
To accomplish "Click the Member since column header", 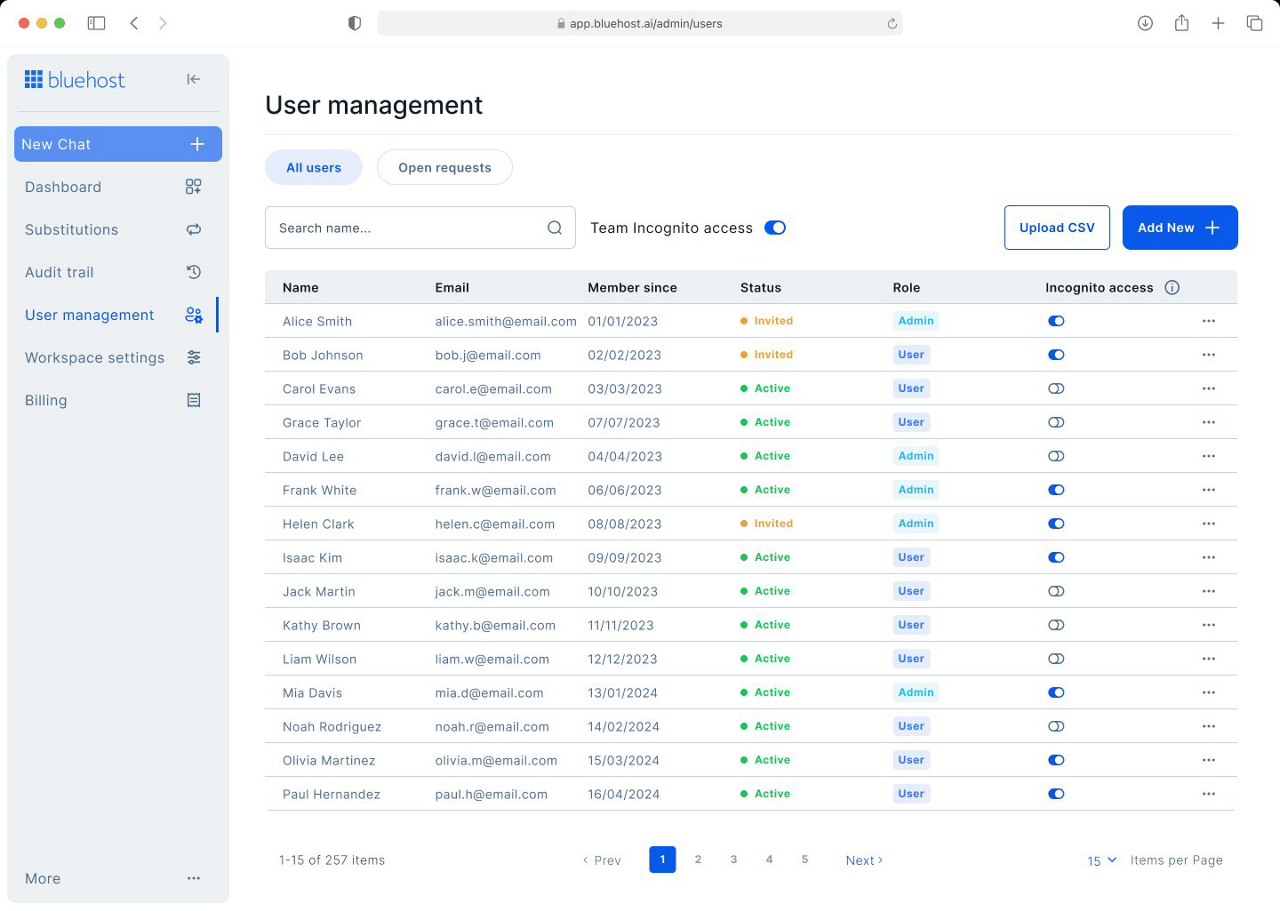I will click(x=632, y=288).
